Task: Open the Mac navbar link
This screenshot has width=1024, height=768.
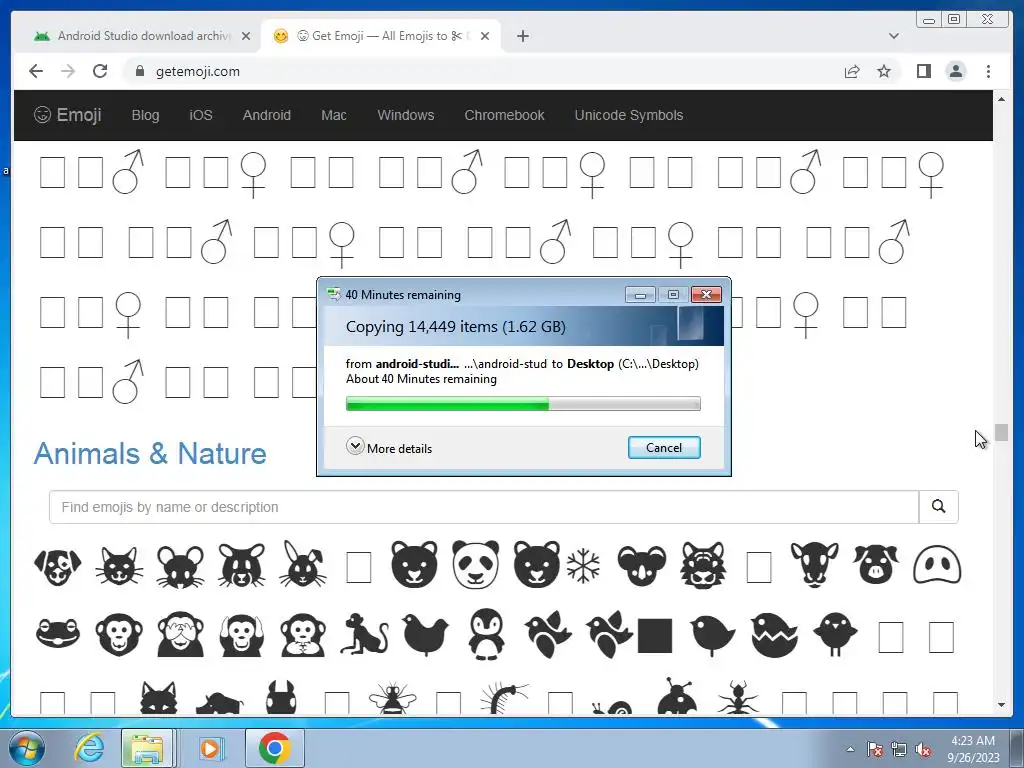Action: point(334,115)
